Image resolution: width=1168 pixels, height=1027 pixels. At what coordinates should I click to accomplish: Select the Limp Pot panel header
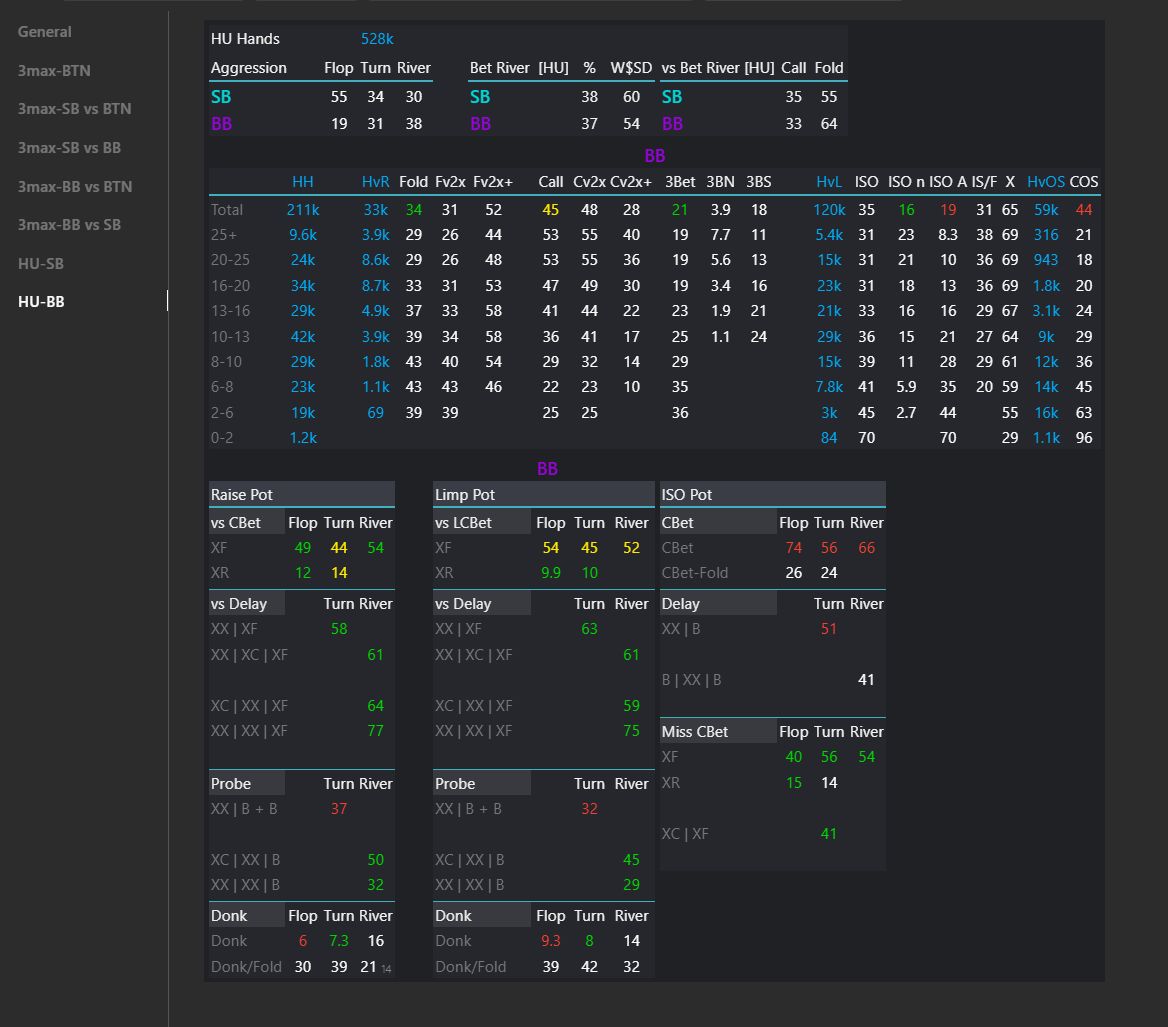(x=465, y=495)
